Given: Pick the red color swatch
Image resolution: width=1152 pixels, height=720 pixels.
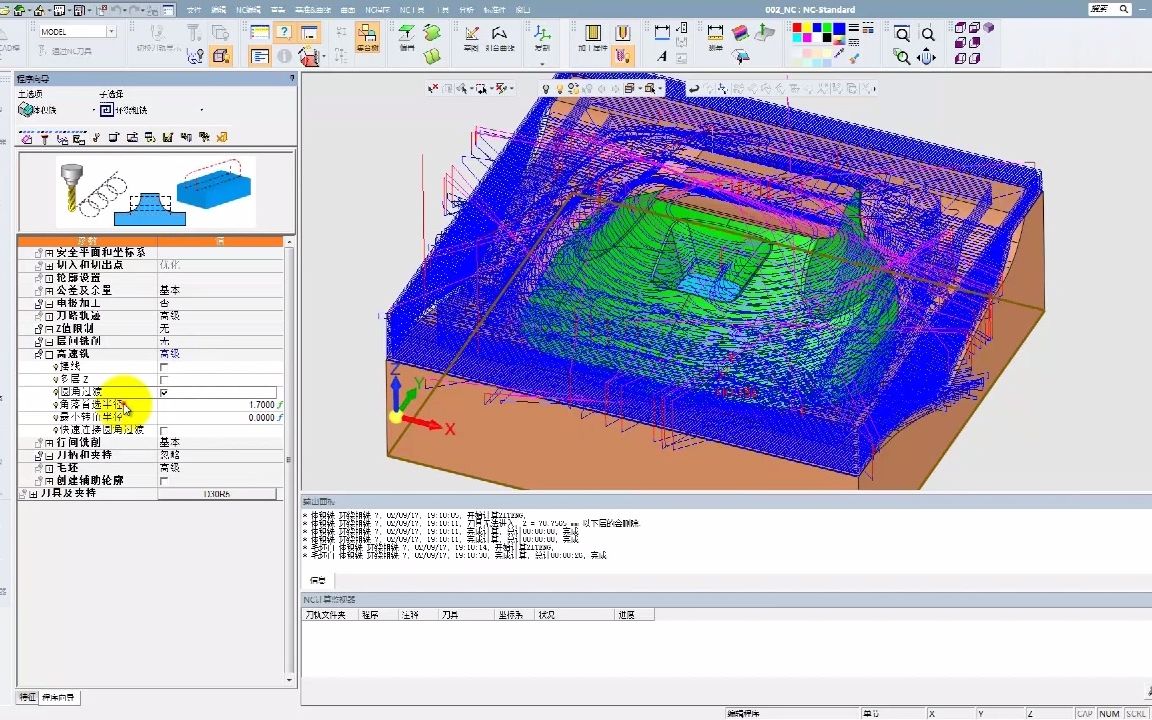Looking at the screenshot, I should point(799,29).
